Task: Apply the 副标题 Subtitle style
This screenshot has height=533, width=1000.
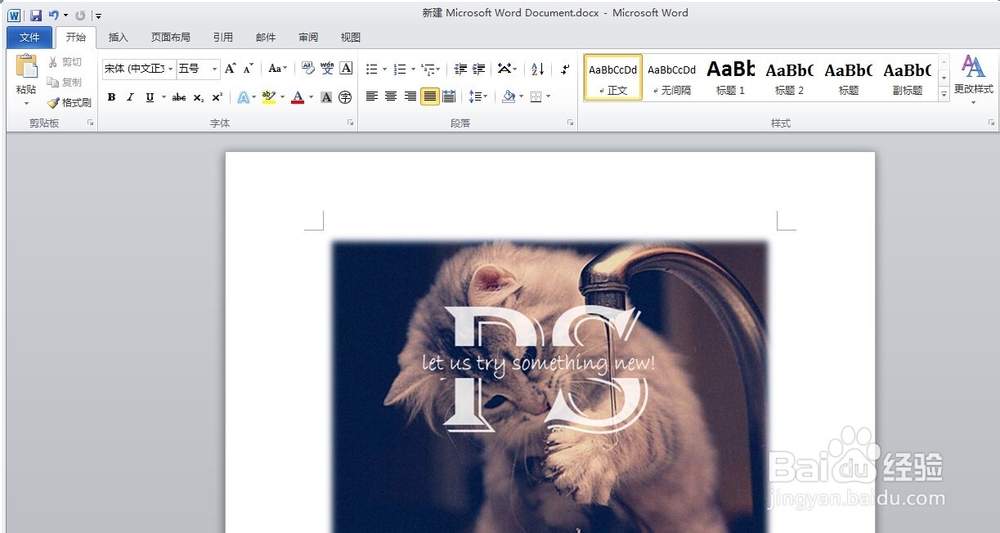Action: pos(907,77)
